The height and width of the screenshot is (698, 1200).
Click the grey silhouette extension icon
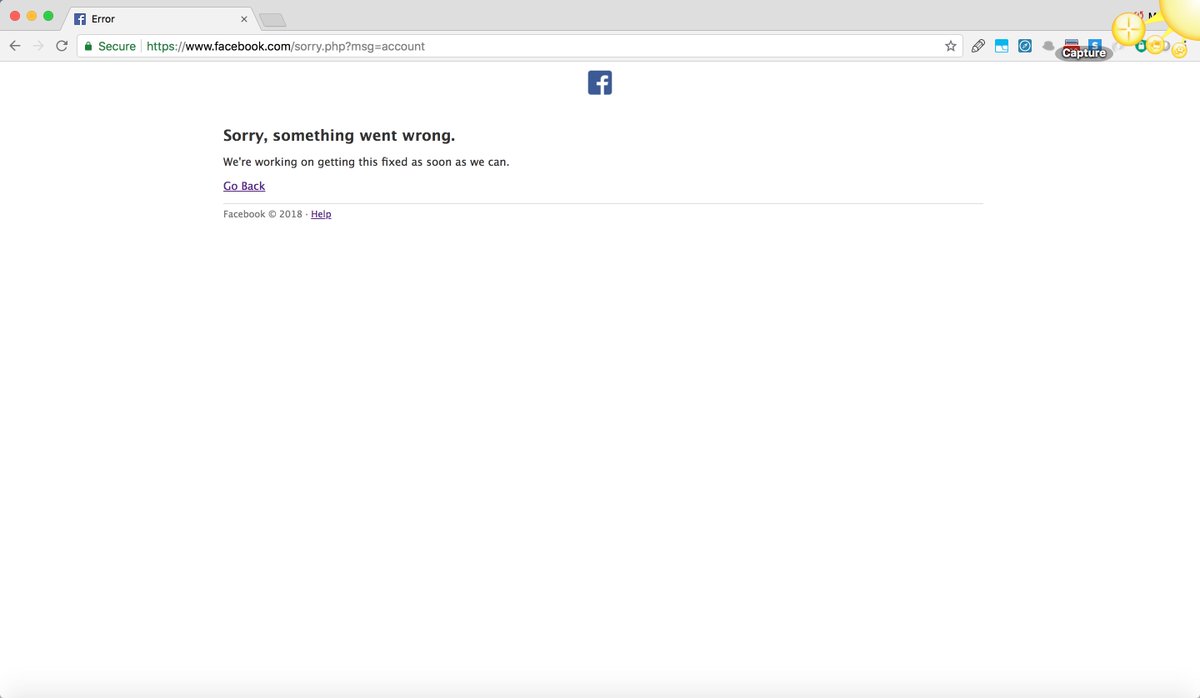[1047, 45]
